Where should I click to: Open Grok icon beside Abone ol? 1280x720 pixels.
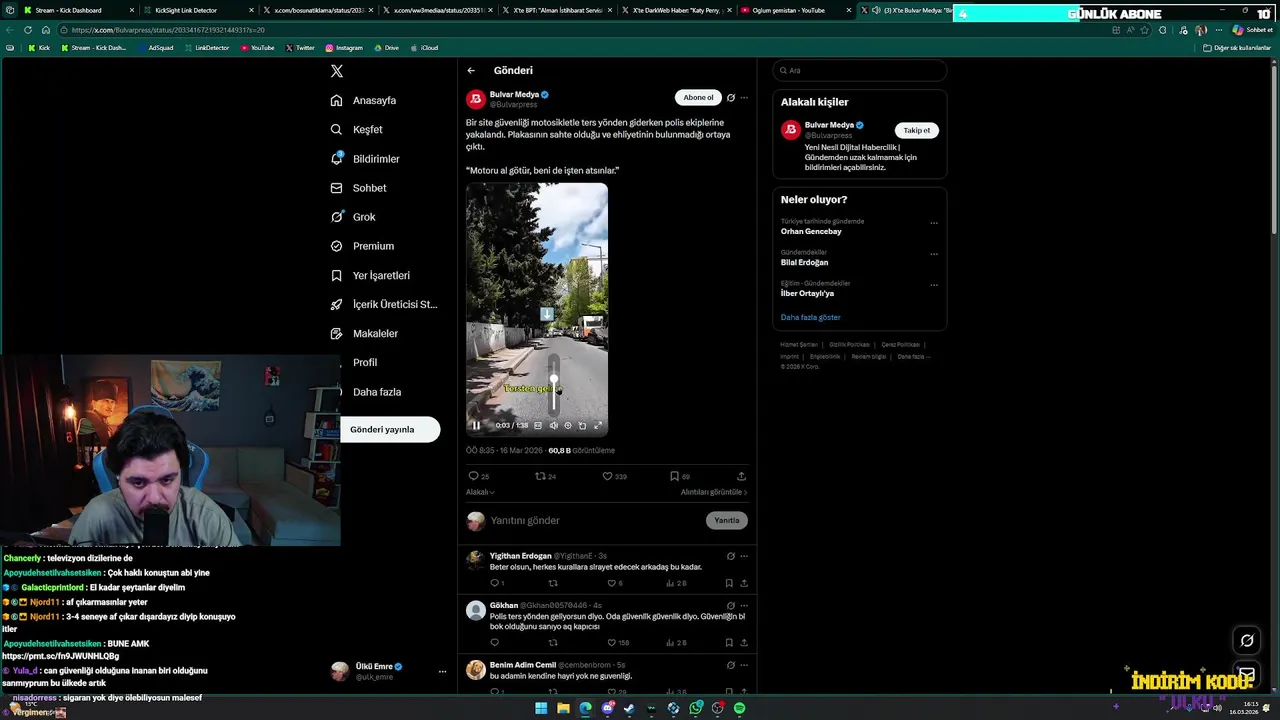(x=731, y=98)
